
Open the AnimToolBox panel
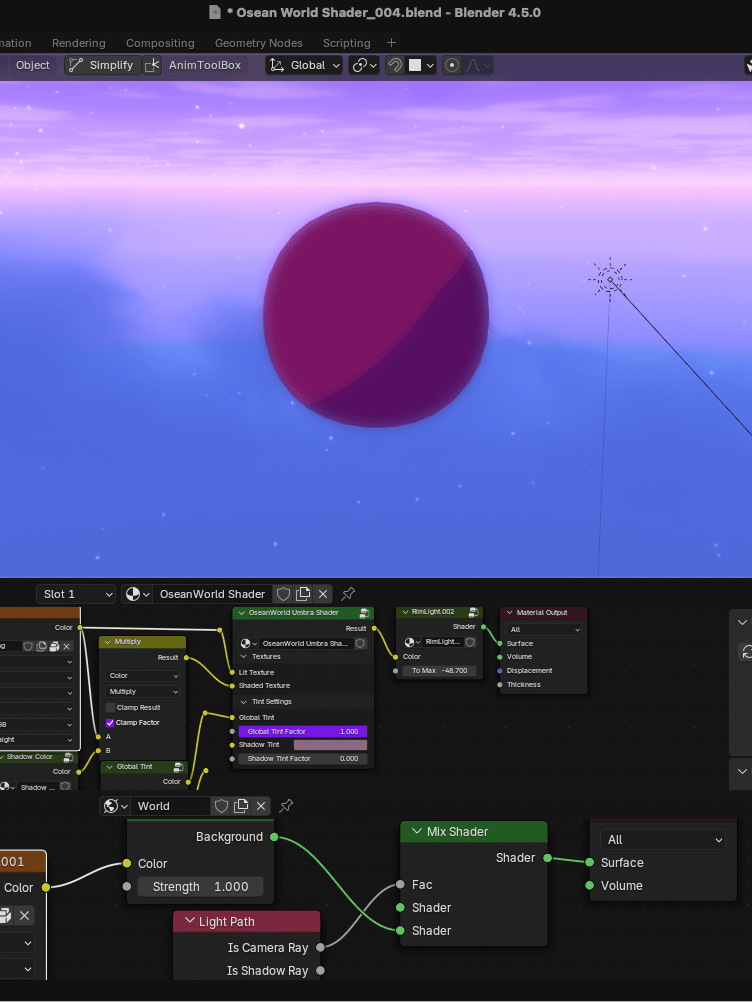pyautogui.click(x=204, y=65)
